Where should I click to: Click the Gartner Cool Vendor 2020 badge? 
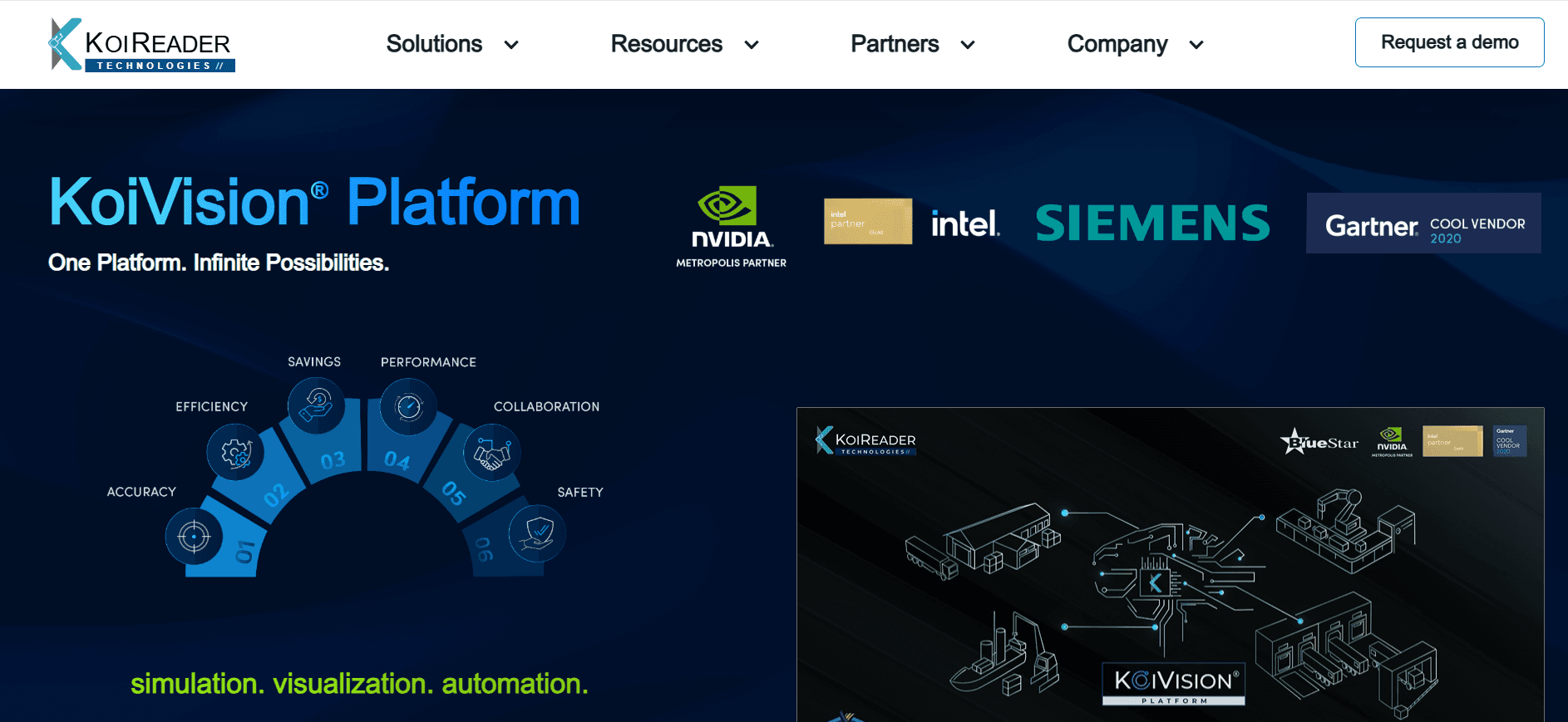(x=1423, y=223)
